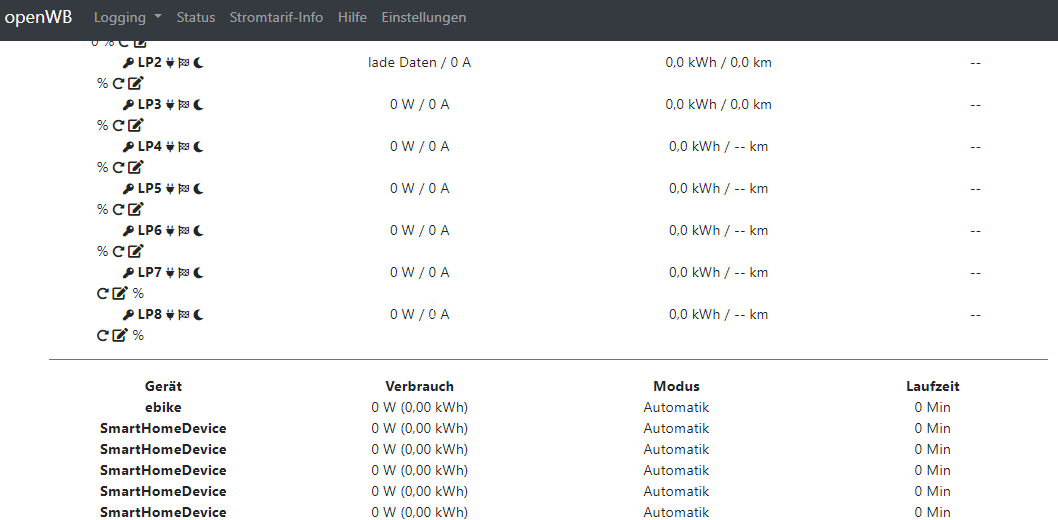Click the plug icon next to LP4

pyautogui.click(x=170, y=146)
